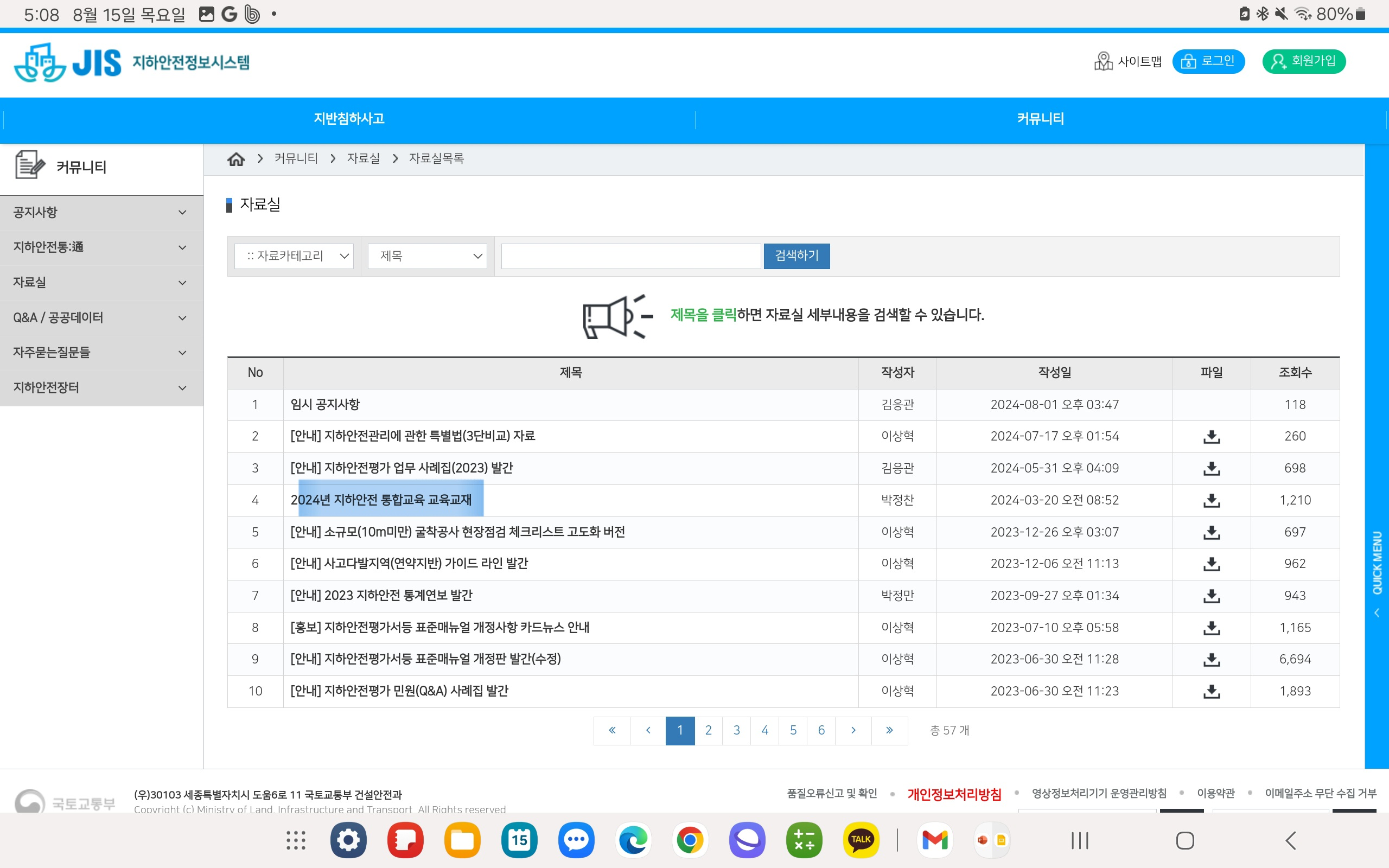Click the home icon in breadcrumb

pos(236,159)
